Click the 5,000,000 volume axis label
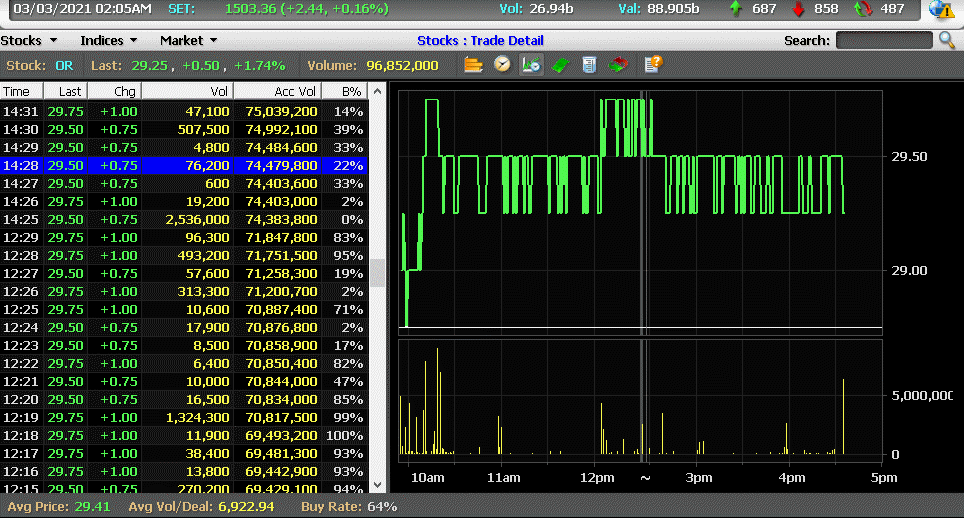The width and height of the screenshot is (964, 518). point(922,396)
